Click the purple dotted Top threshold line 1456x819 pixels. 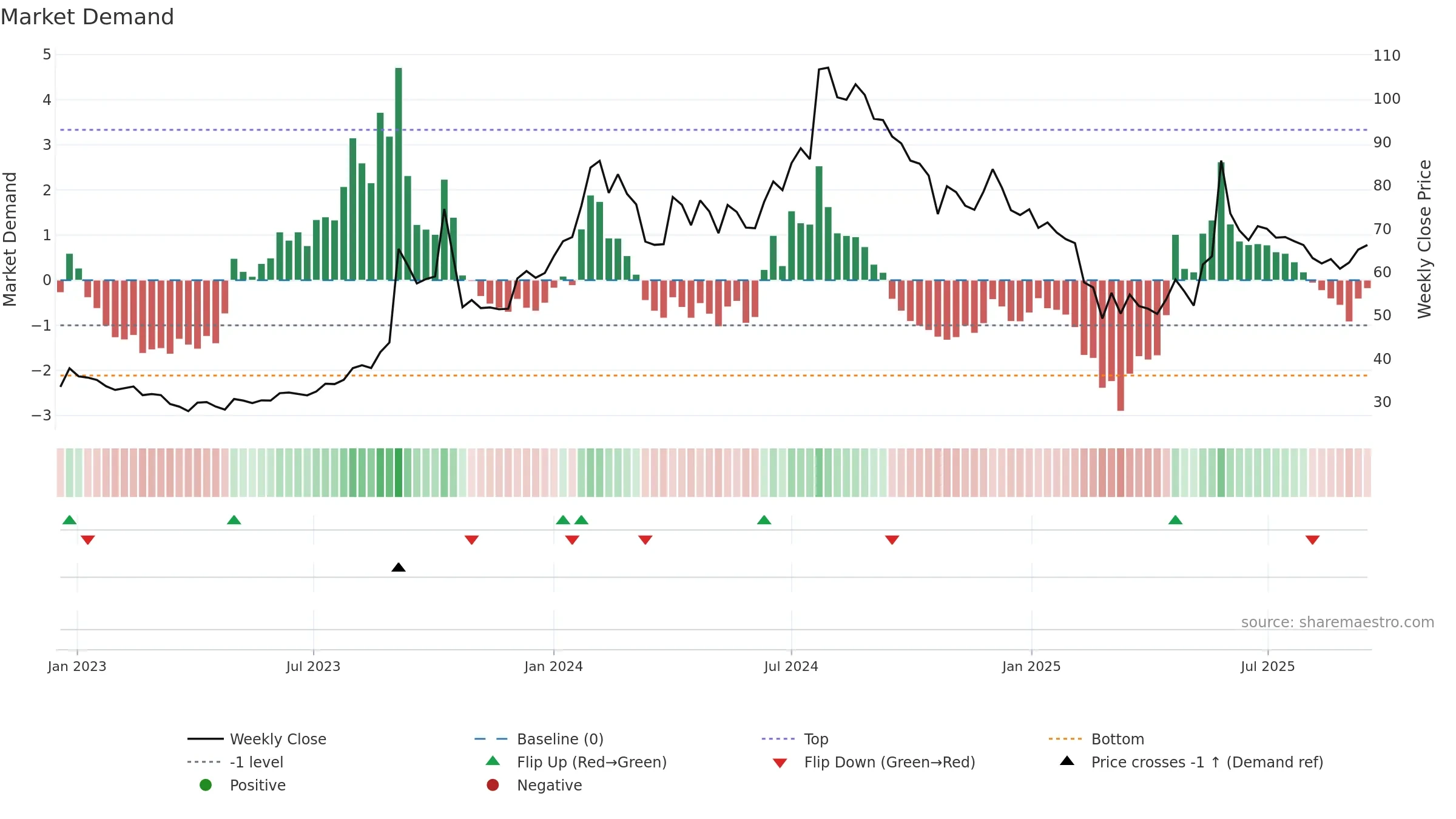click(x=713, y=130)
